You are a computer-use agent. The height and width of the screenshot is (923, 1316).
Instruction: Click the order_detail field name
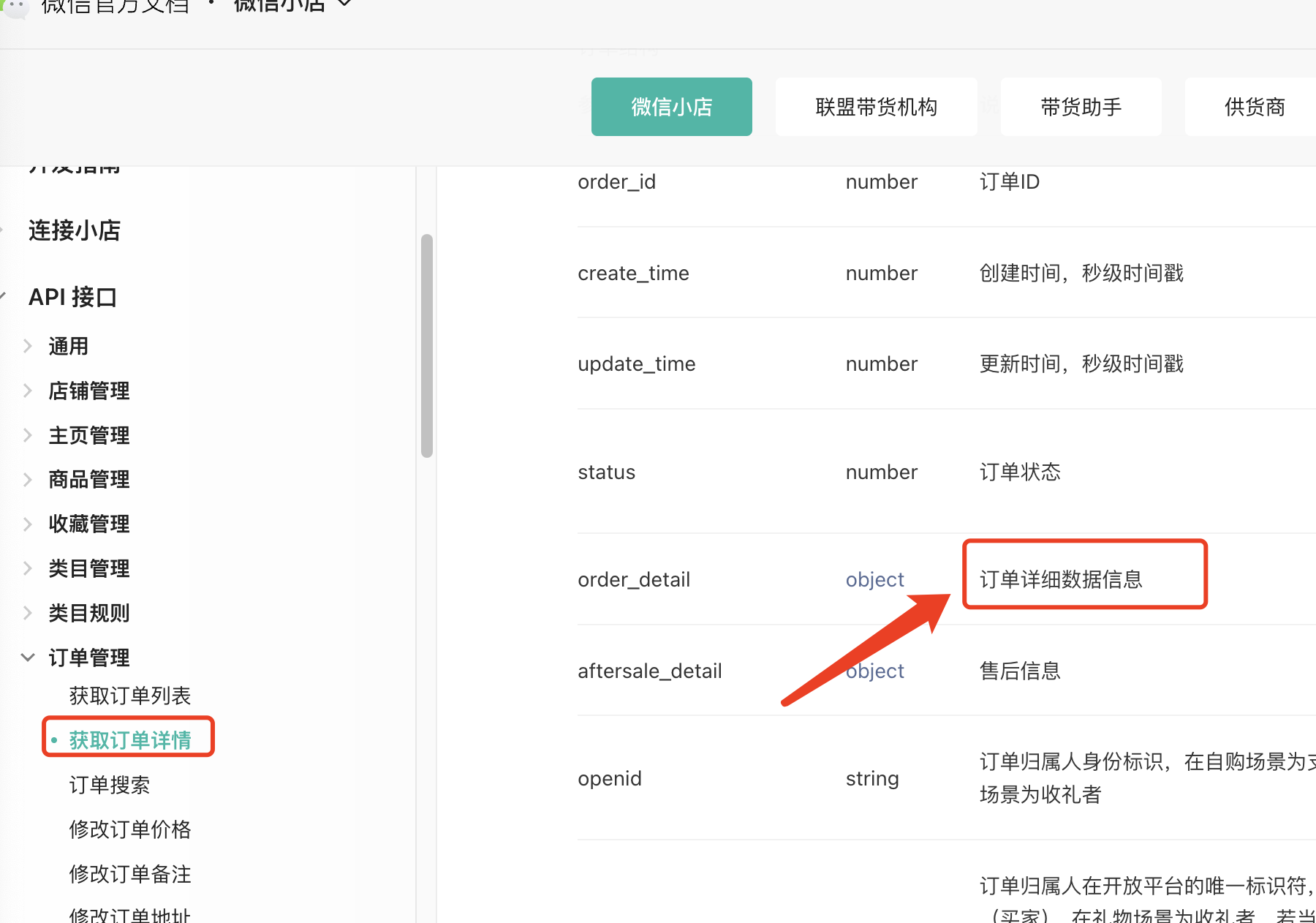(x=634, y=579)
